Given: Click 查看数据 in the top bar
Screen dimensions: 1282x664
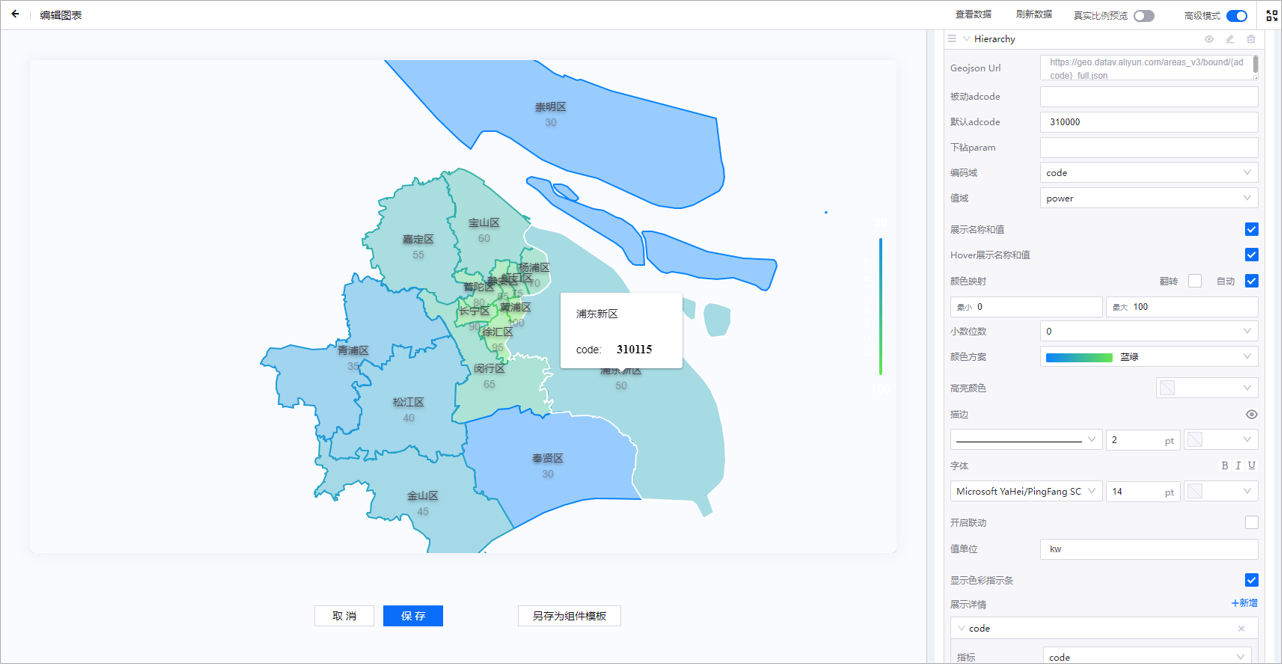Looking at the screenshot, I should click(973, 15).
